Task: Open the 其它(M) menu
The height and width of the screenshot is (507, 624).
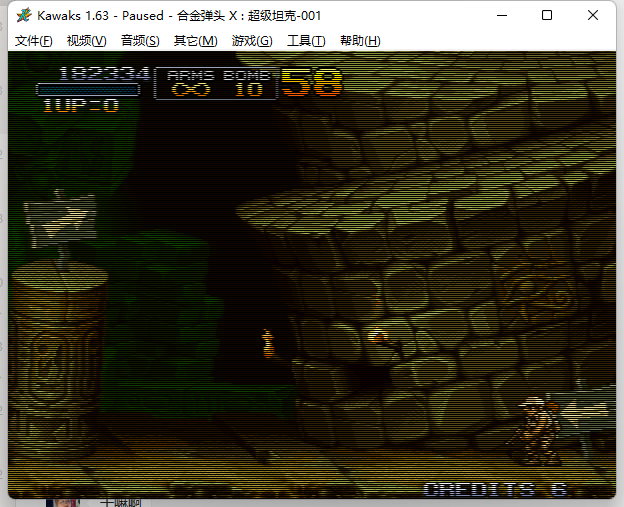Action: tap(195, 41)
